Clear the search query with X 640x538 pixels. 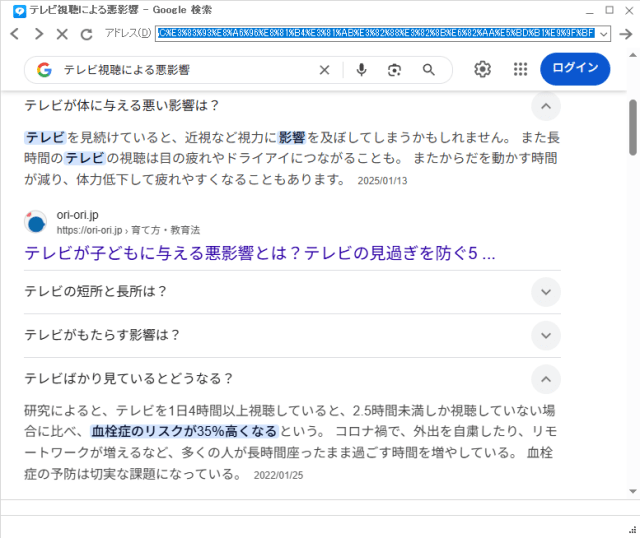coord(324,70)
